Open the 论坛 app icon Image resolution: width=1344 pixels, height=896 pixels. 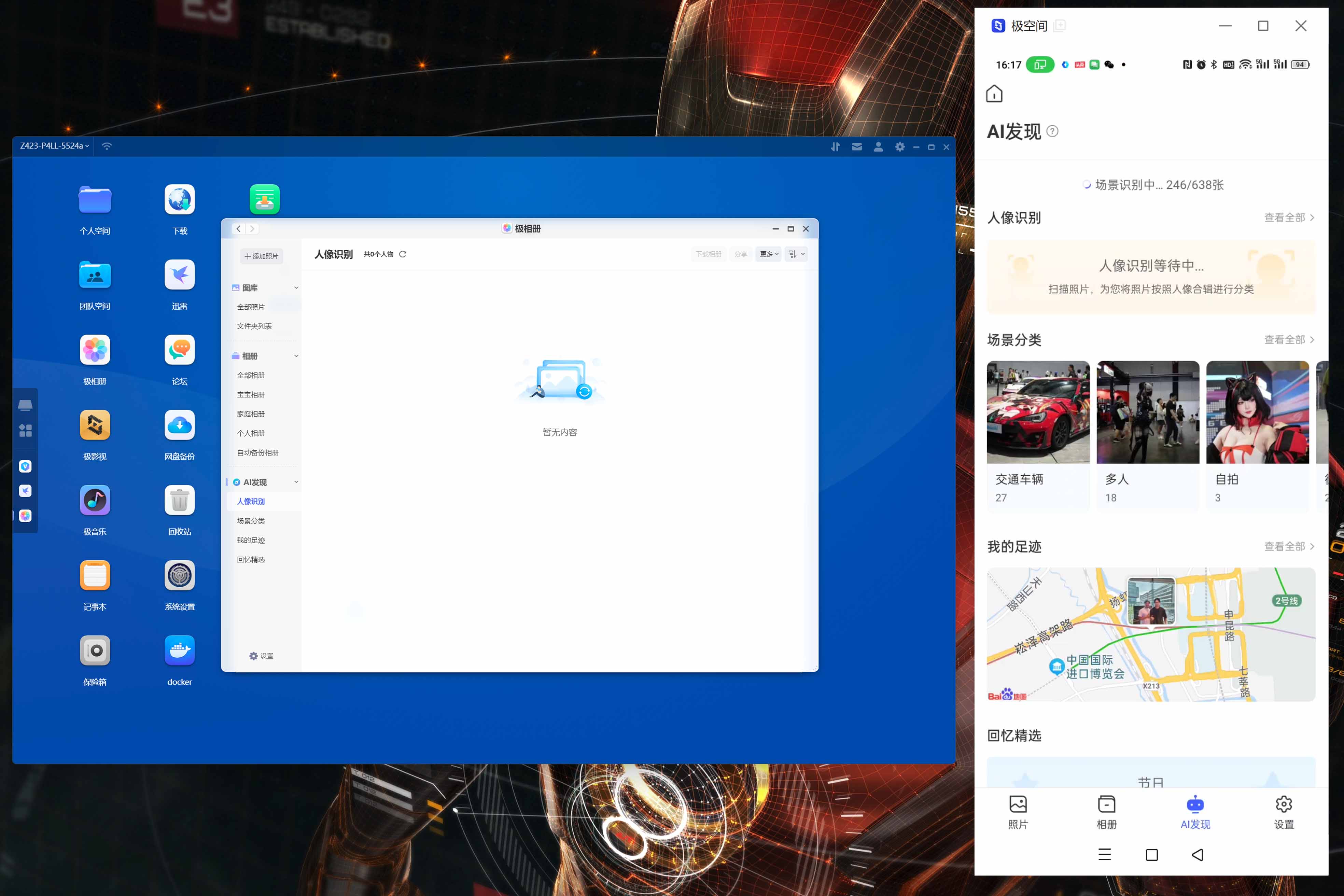pyautogui.click(x=179, y=350)
